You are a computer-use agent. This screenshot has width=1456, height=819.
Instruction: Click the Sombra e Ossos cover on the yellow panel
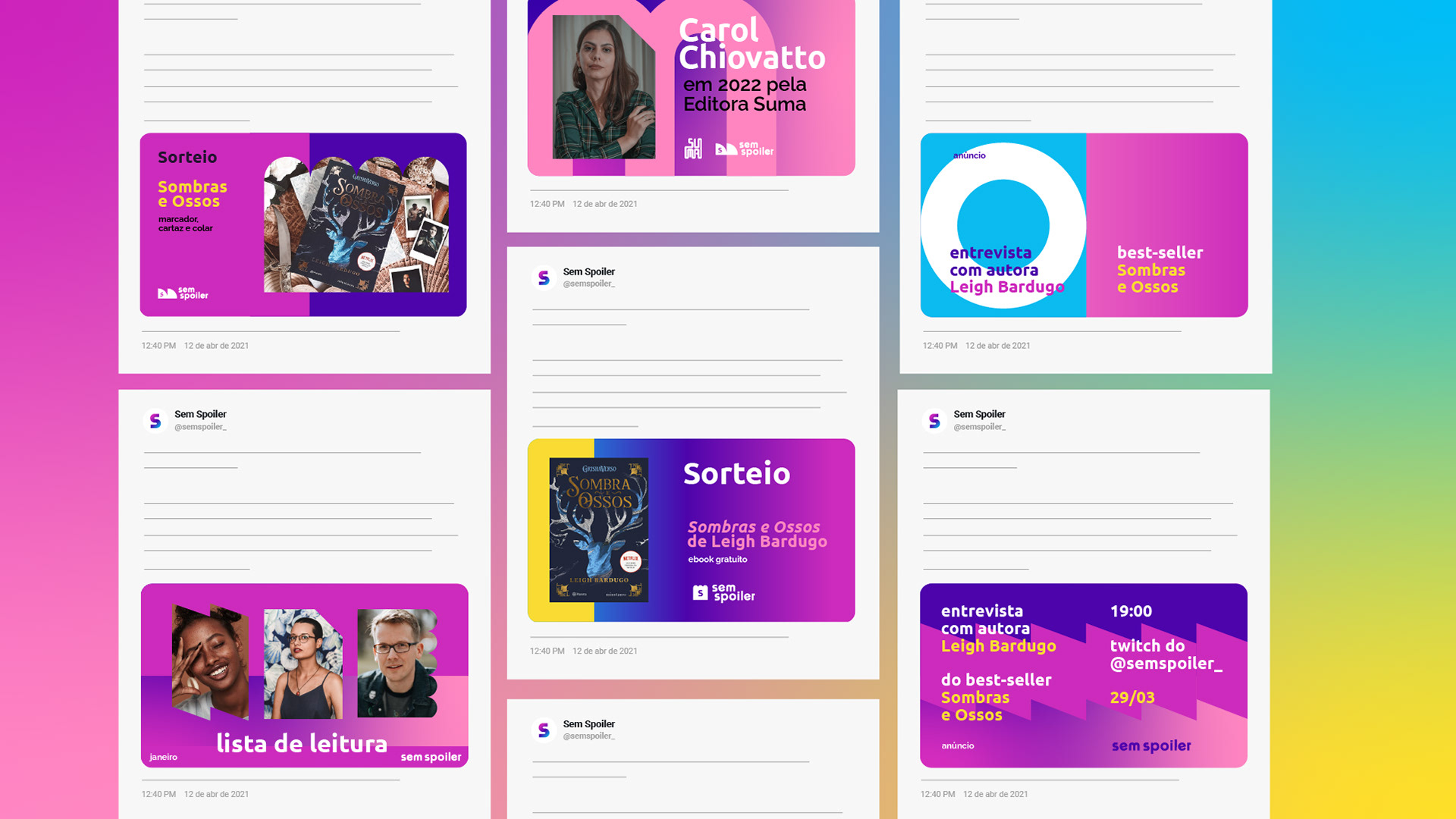(599, 529)
